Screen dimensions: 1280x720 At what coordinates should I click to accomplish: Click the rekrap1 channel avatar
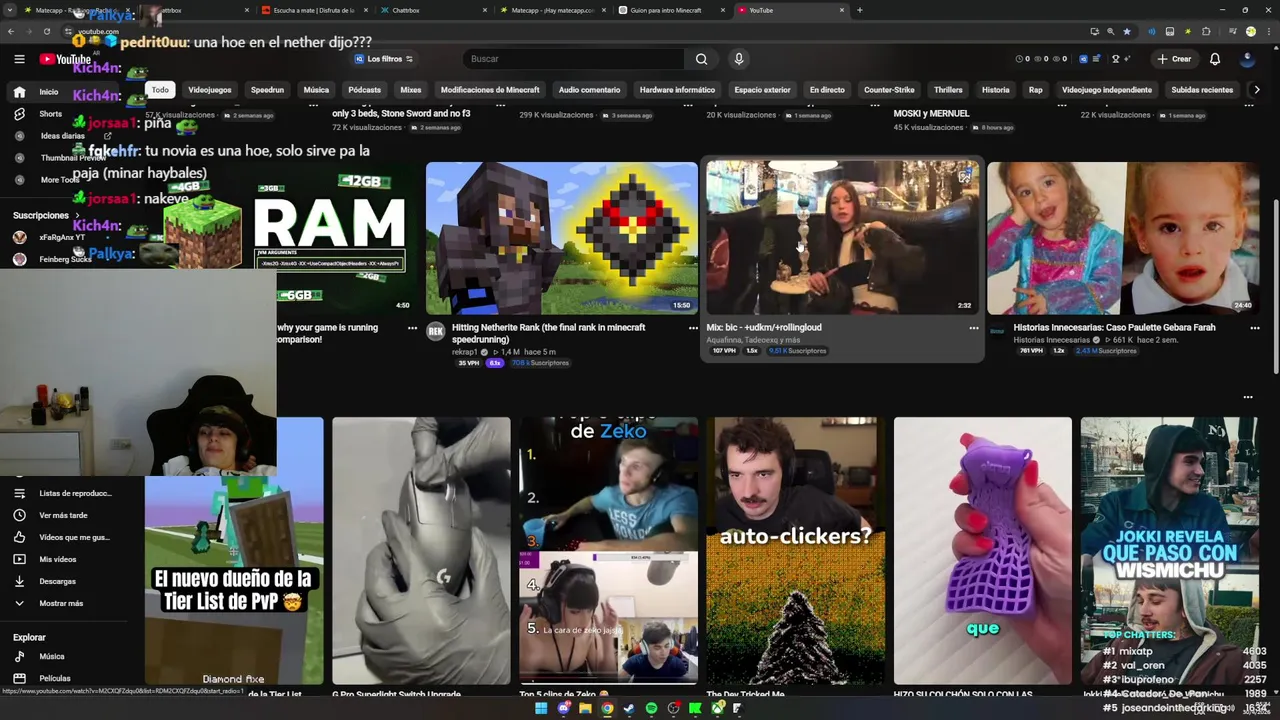pyautogui.click(x=435, y=332)
